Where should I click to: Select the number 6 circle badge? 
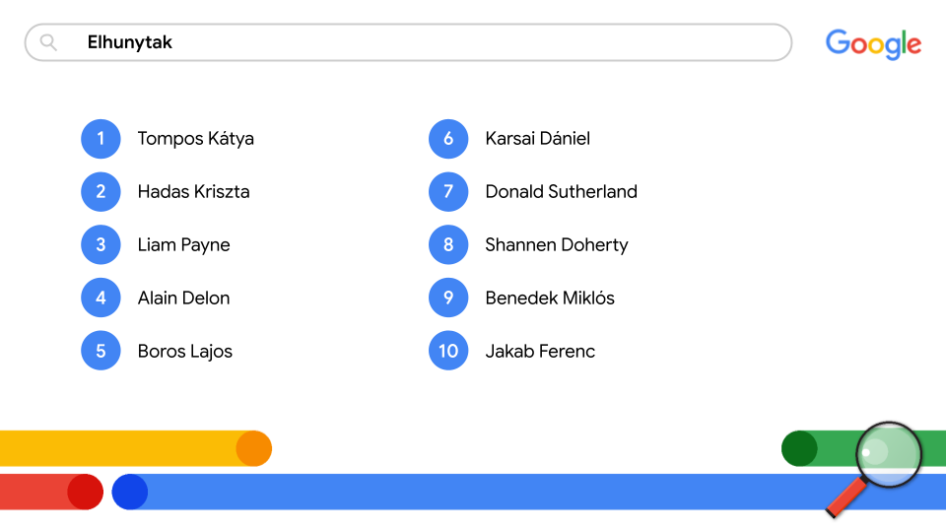click(448, 139)
